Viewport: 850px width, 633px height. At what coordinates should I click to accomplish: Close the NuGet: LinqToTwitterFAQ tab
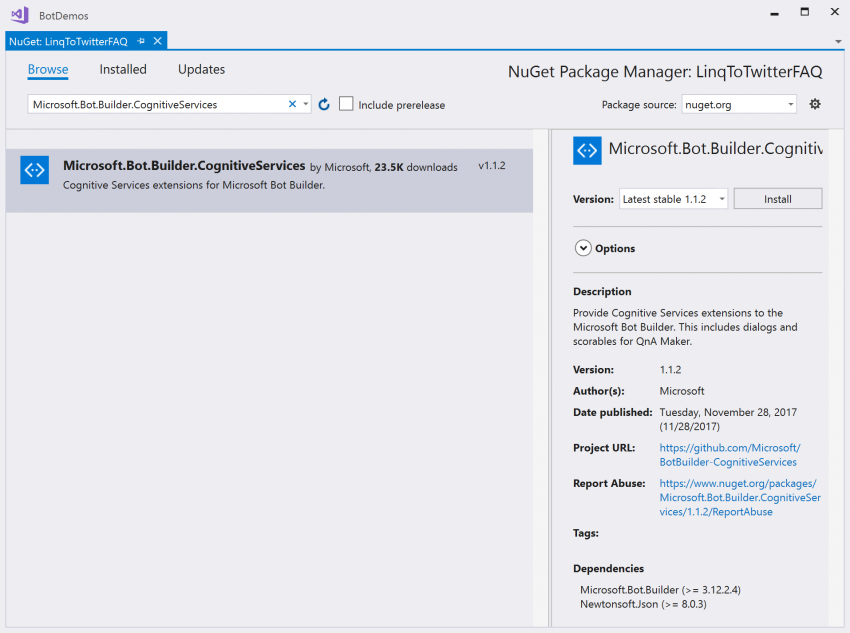(x=158, y=41)
